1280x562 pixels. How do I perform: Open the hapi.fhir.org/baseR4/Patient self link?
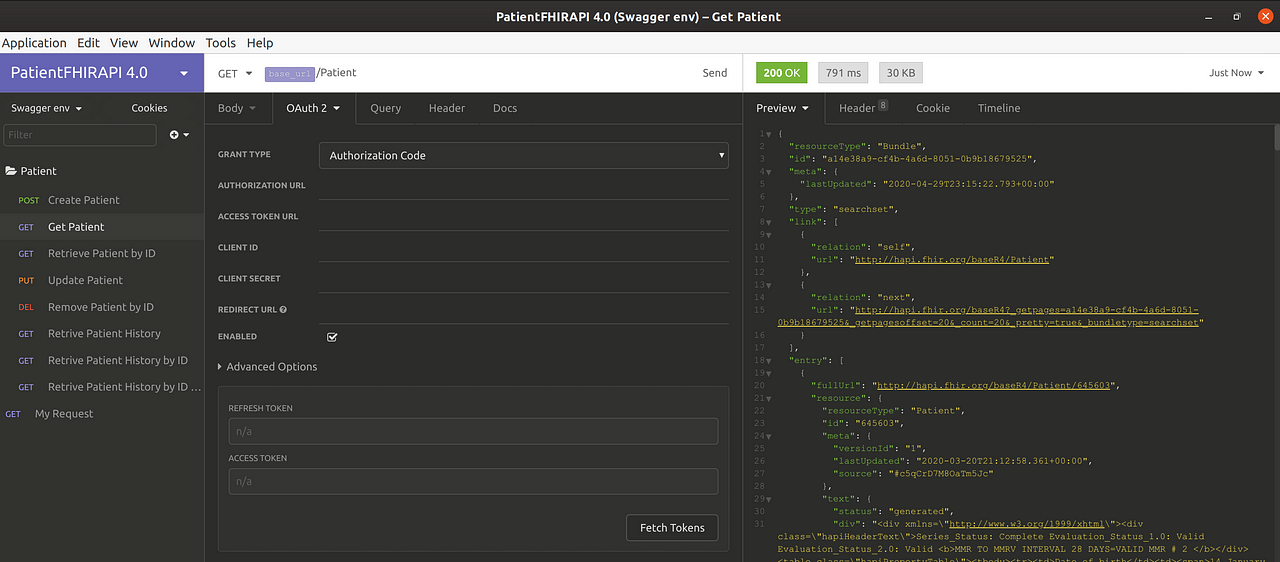point(950,260)
